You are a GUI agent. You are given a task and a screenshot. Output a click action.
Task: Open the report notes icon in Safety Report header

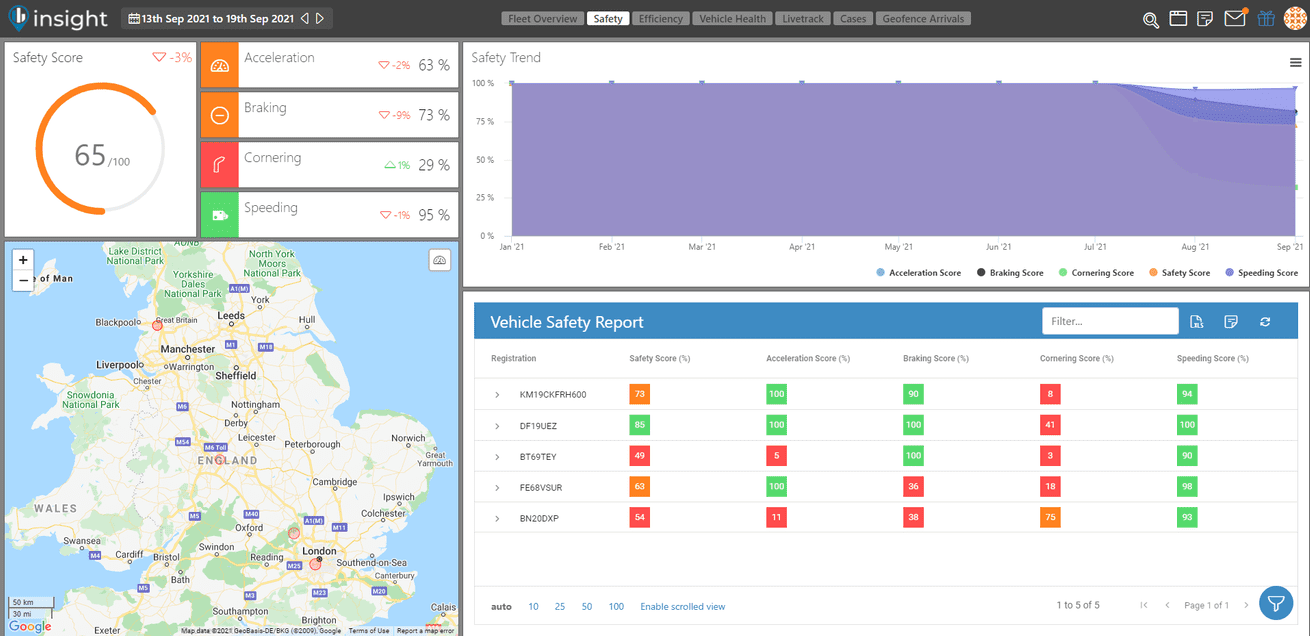tap(1231, 321)
